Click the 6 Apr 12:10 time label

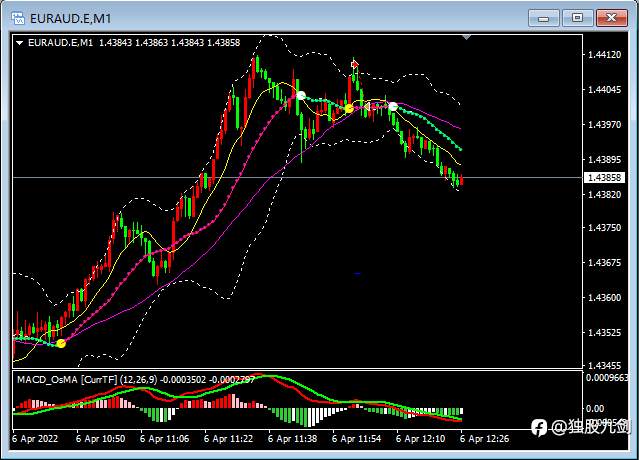tap(420, 439)
